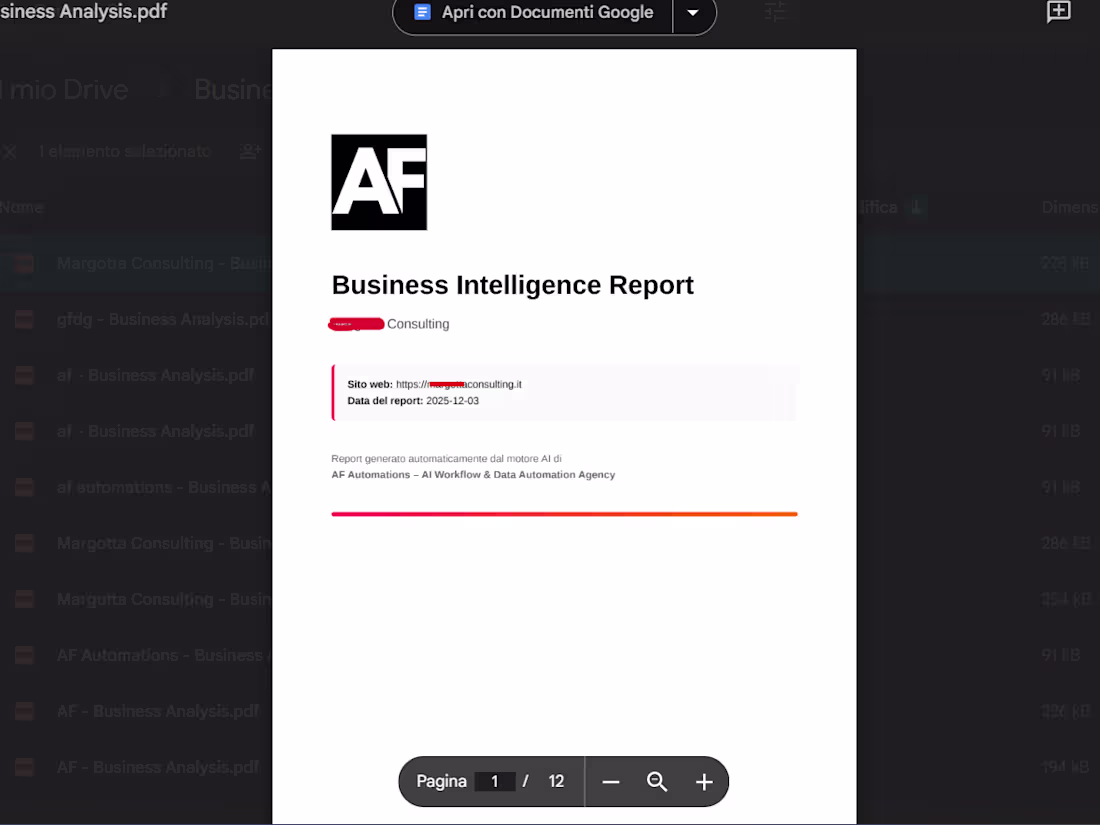Click the add comment icon top right
The height and width of the screenshot is (825, 1100).
click(1058, 12)
